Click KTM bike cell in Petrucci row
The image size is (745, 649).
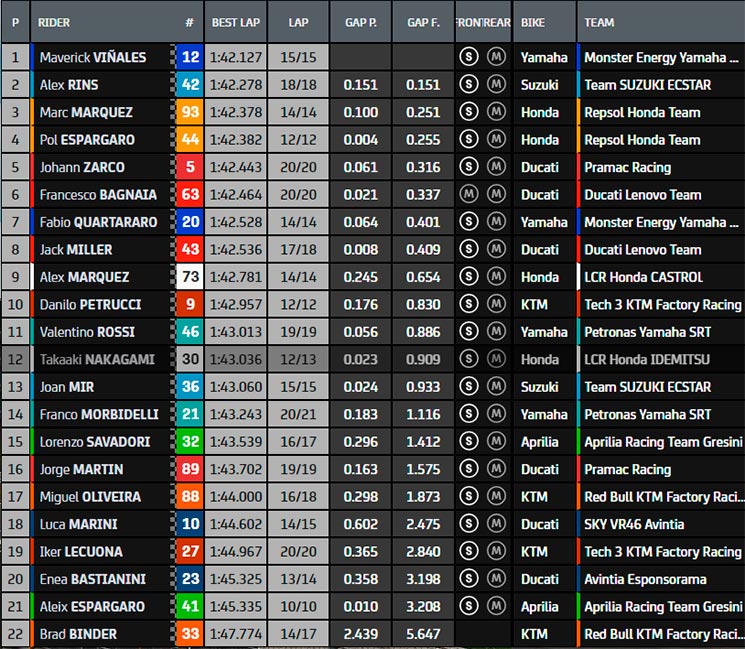544,305
